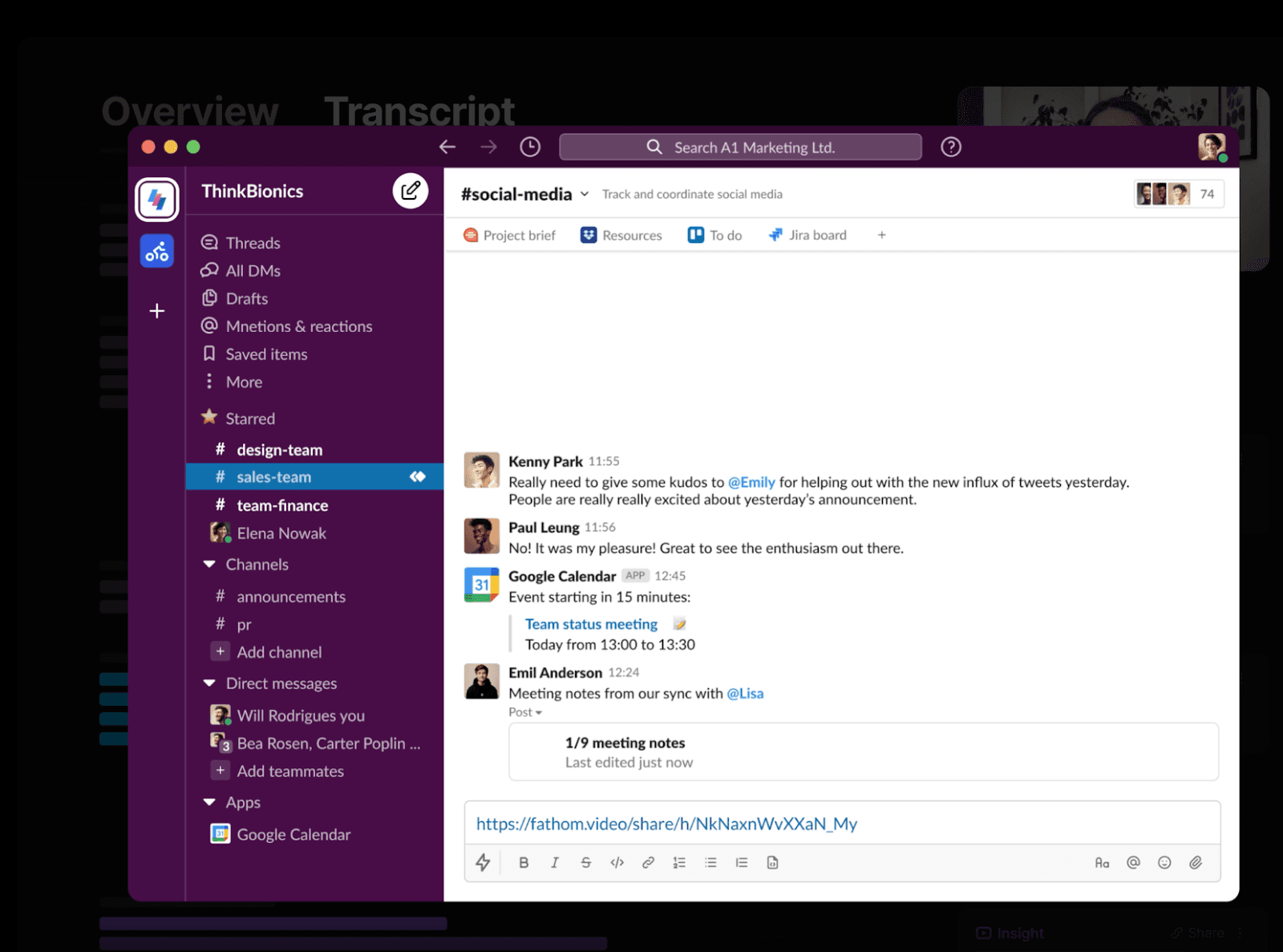1283x952 pixels.
Task: Toggle the ordered list button
Action: tap(679, 863)
